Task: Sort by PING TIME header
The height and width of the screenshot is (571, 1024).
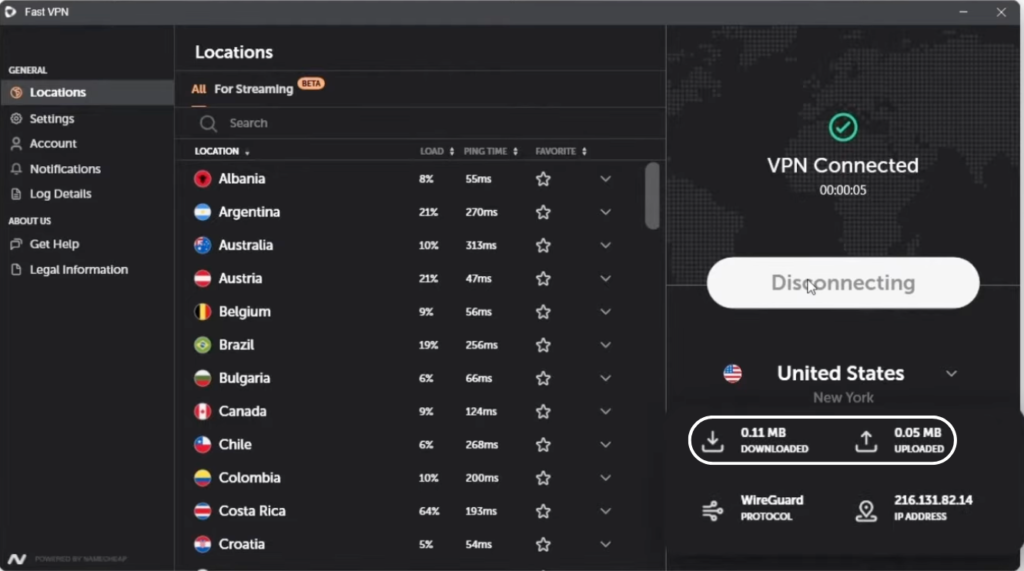Action: [x=490, y=151]
